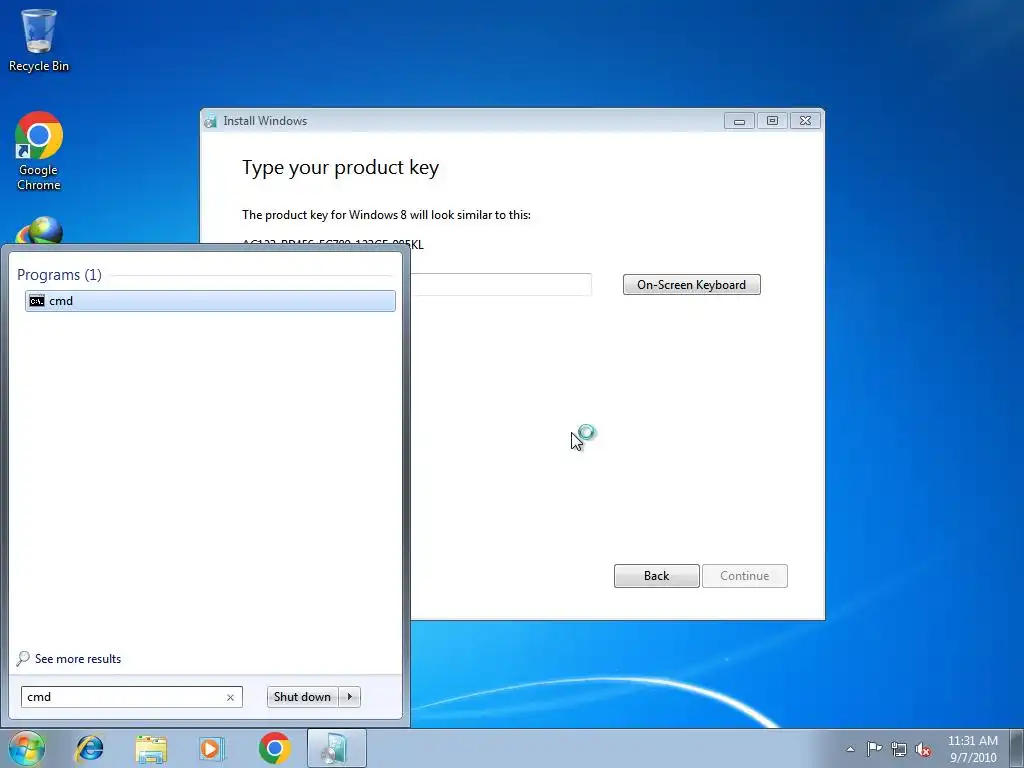
Task: Open the Action Center flag icon
Action: click(x=874, y=749)
